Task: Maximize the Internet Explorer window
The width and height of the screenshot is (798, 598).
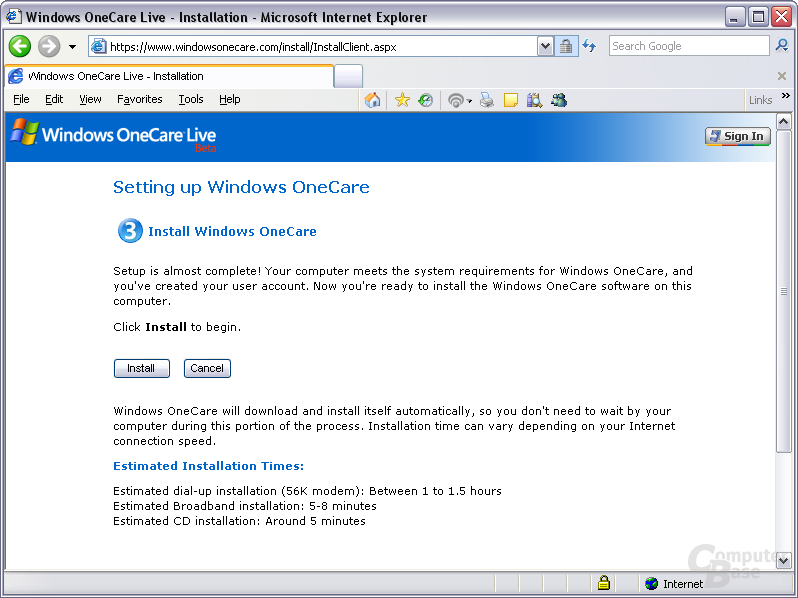Action: (758, 17)
